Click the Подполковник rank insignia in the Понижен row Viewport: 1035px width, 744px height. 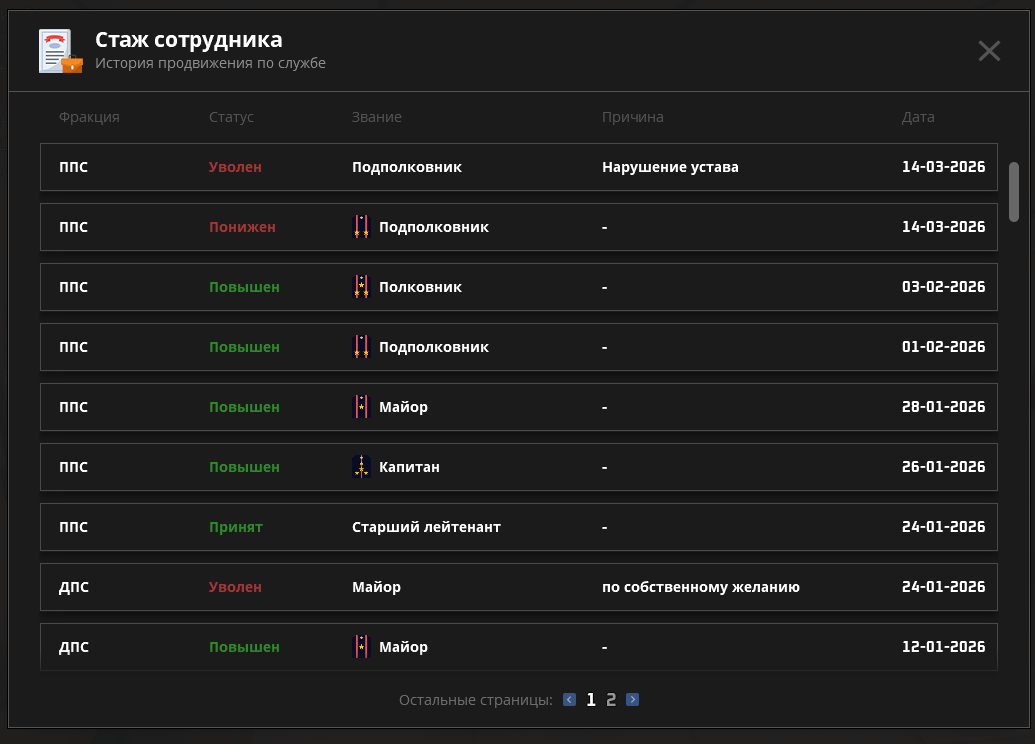click(363, 227)
